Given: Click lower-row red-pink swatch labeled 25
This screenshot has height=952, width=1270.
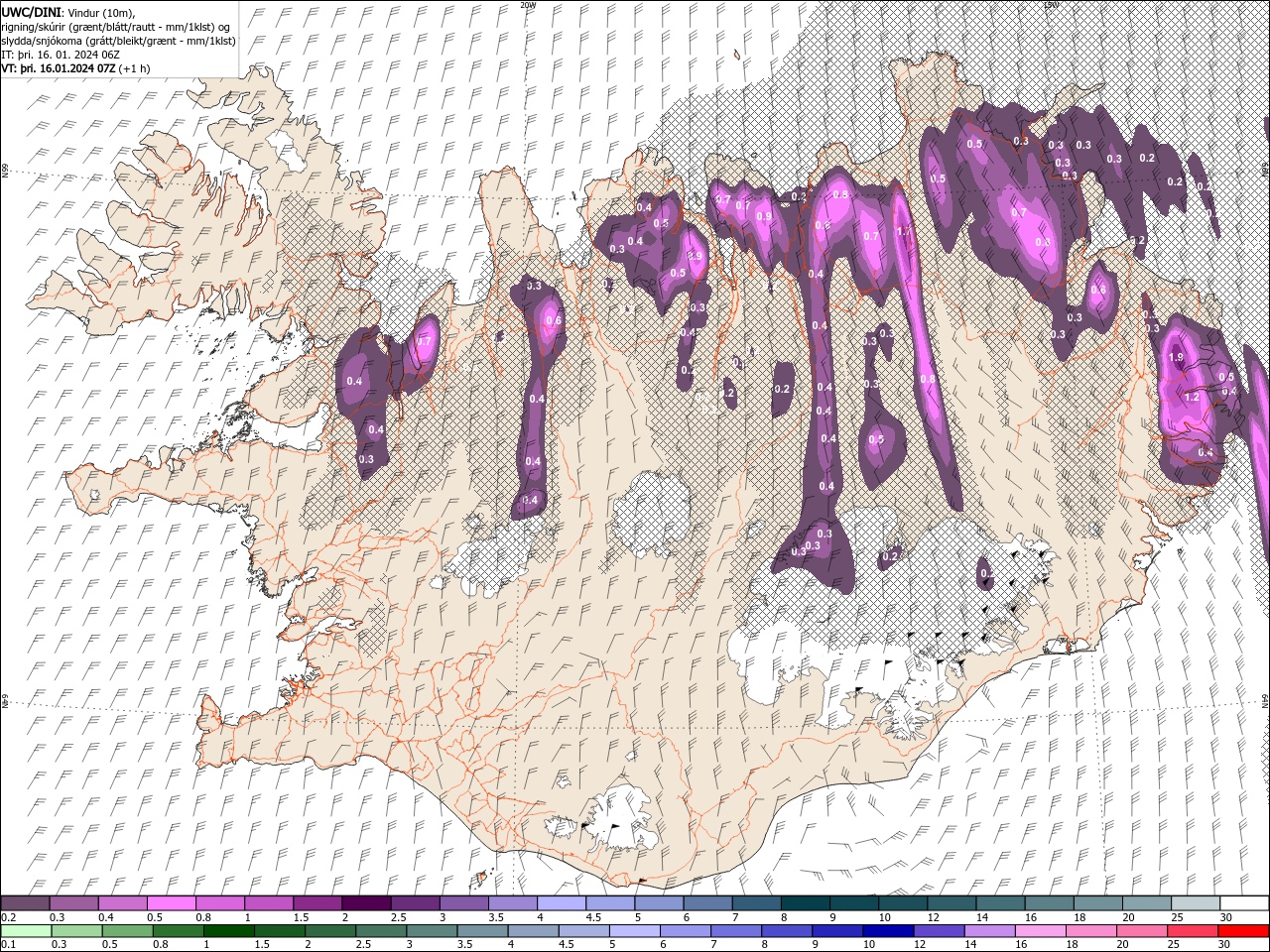Looking at the screenshot, I should click(x=1193, y=931).
